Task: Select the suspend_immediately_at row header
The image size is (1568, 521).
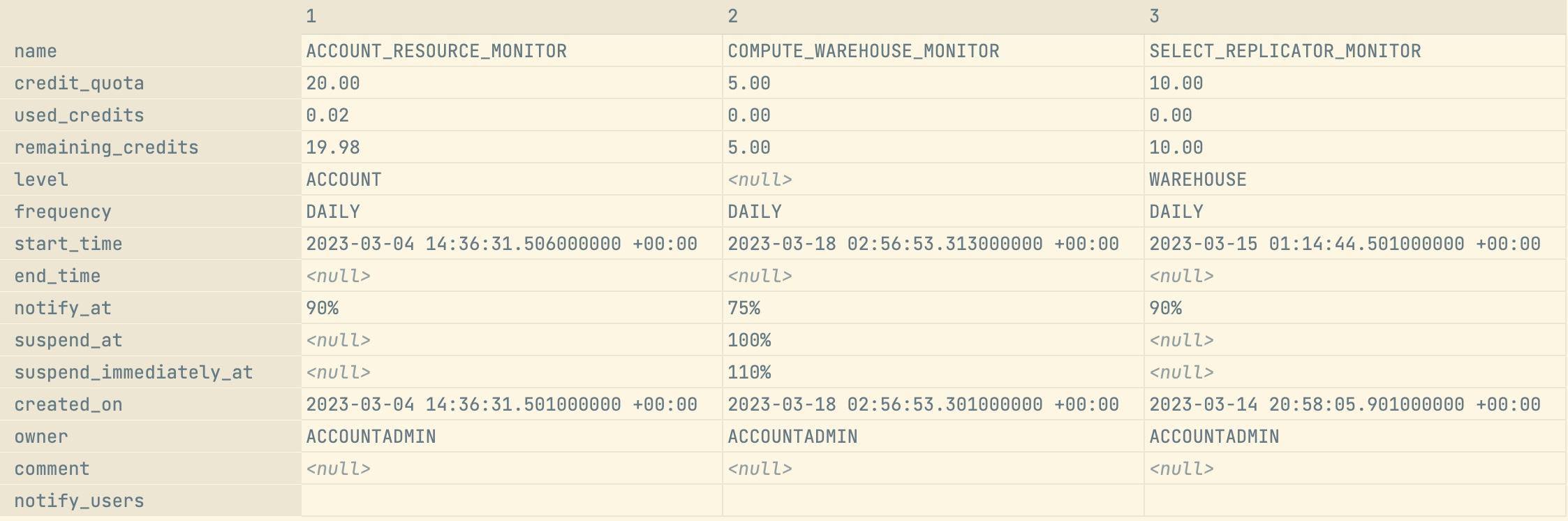Action: pyautogui.click(x=150, y=372)
